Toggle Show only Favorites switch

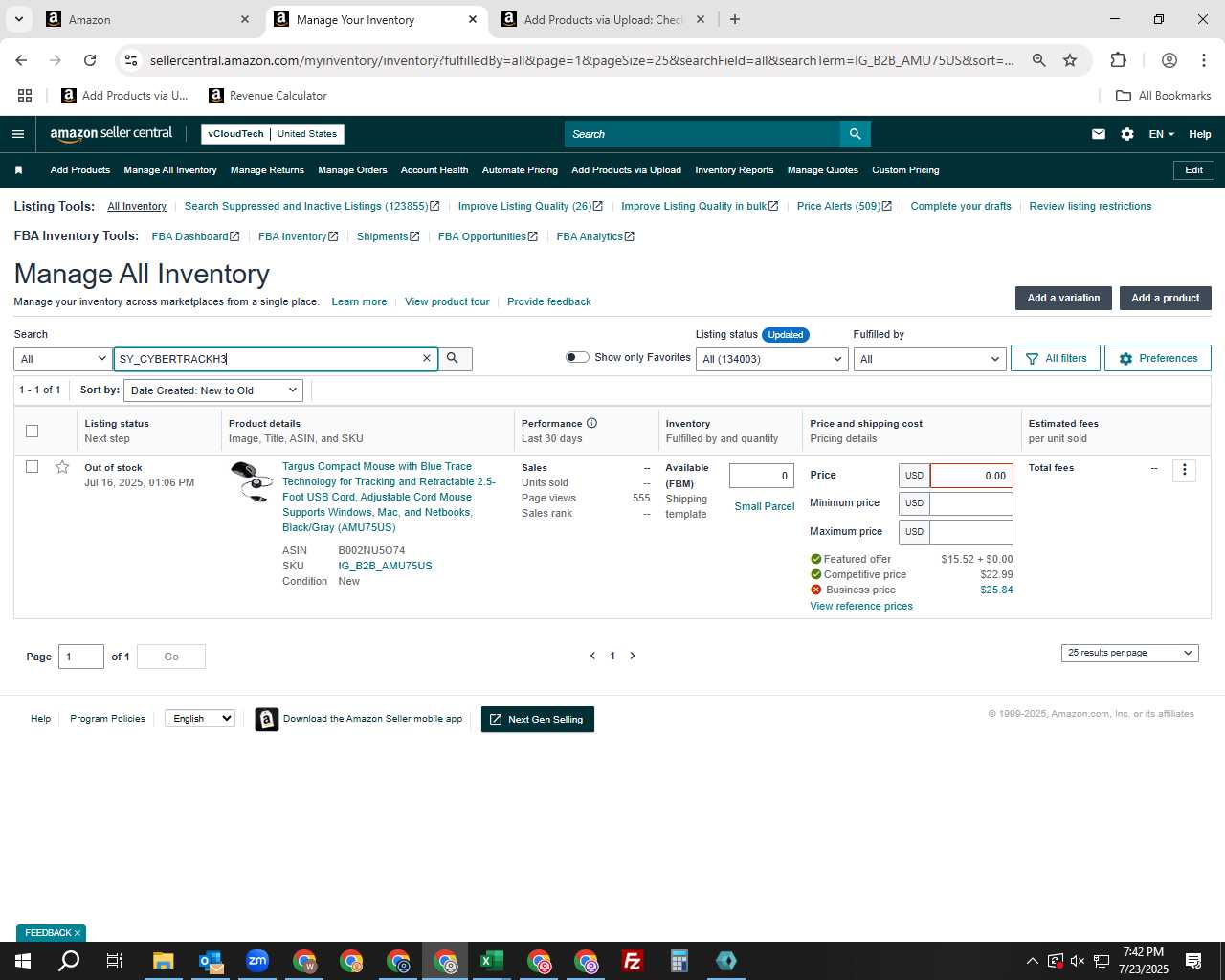(x=577, y=357)
